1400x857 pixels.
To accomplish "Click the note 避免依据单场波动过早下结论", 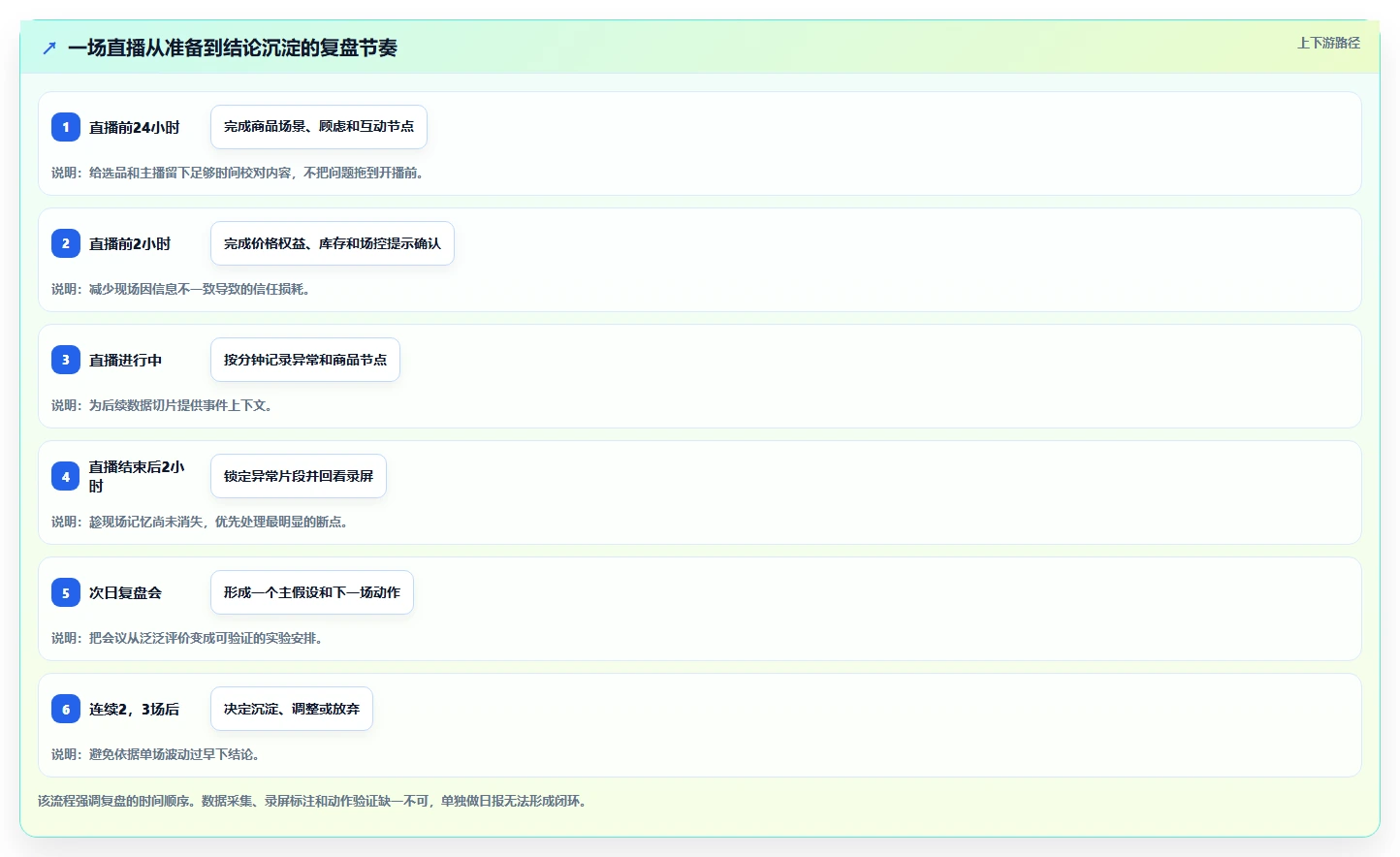I will (175, 754).
